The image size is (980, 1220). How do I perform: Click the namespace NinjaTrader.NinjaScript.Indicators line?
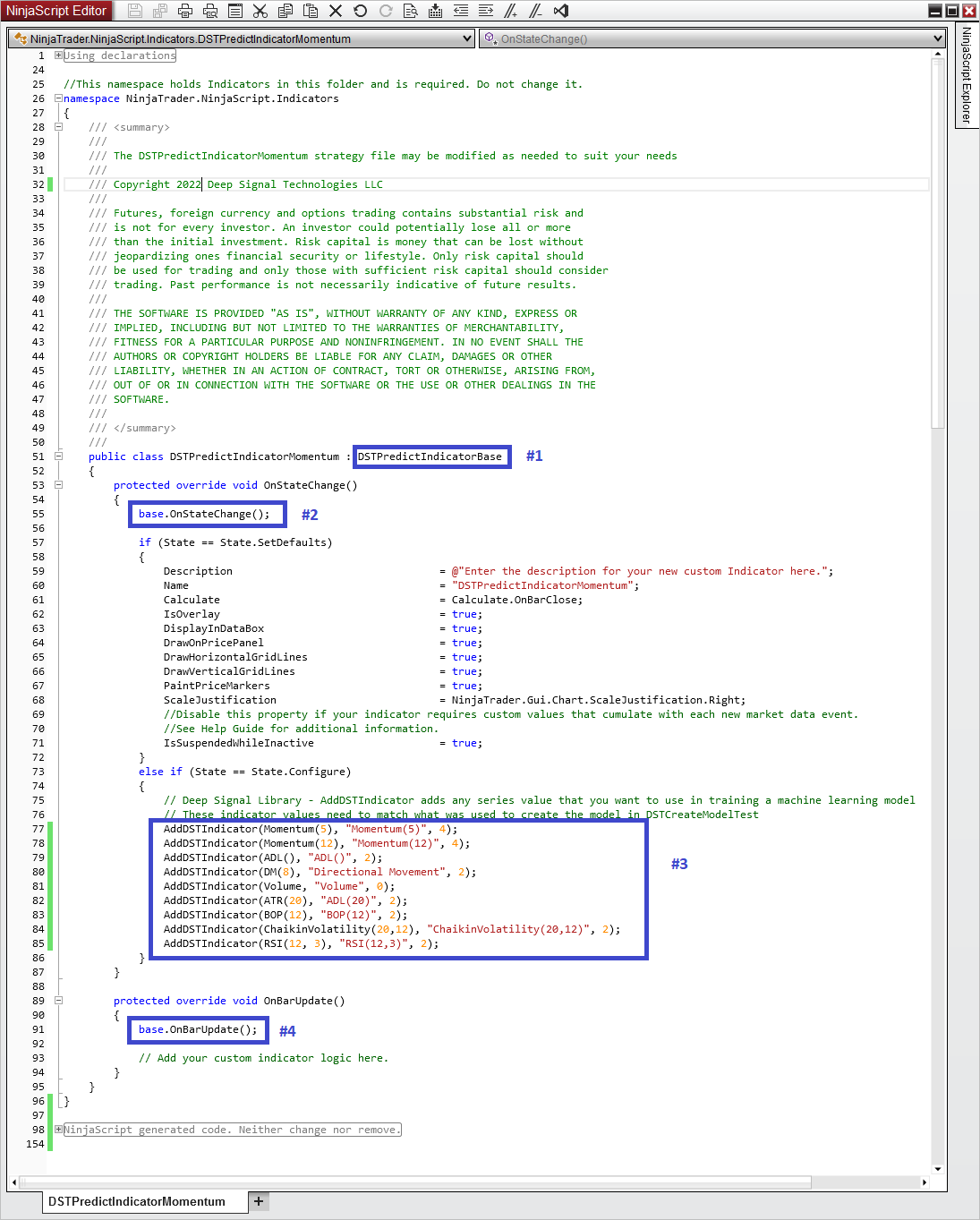[x=200, y=98]
